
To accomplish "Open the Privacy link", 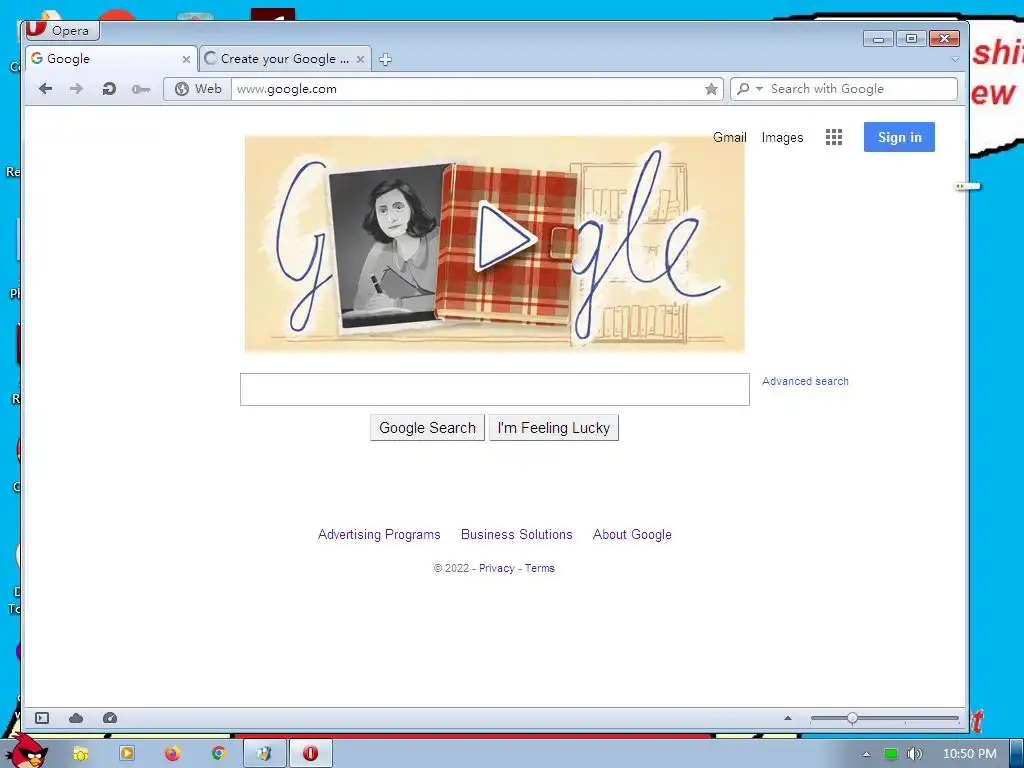I will click(x=496, y=568).
